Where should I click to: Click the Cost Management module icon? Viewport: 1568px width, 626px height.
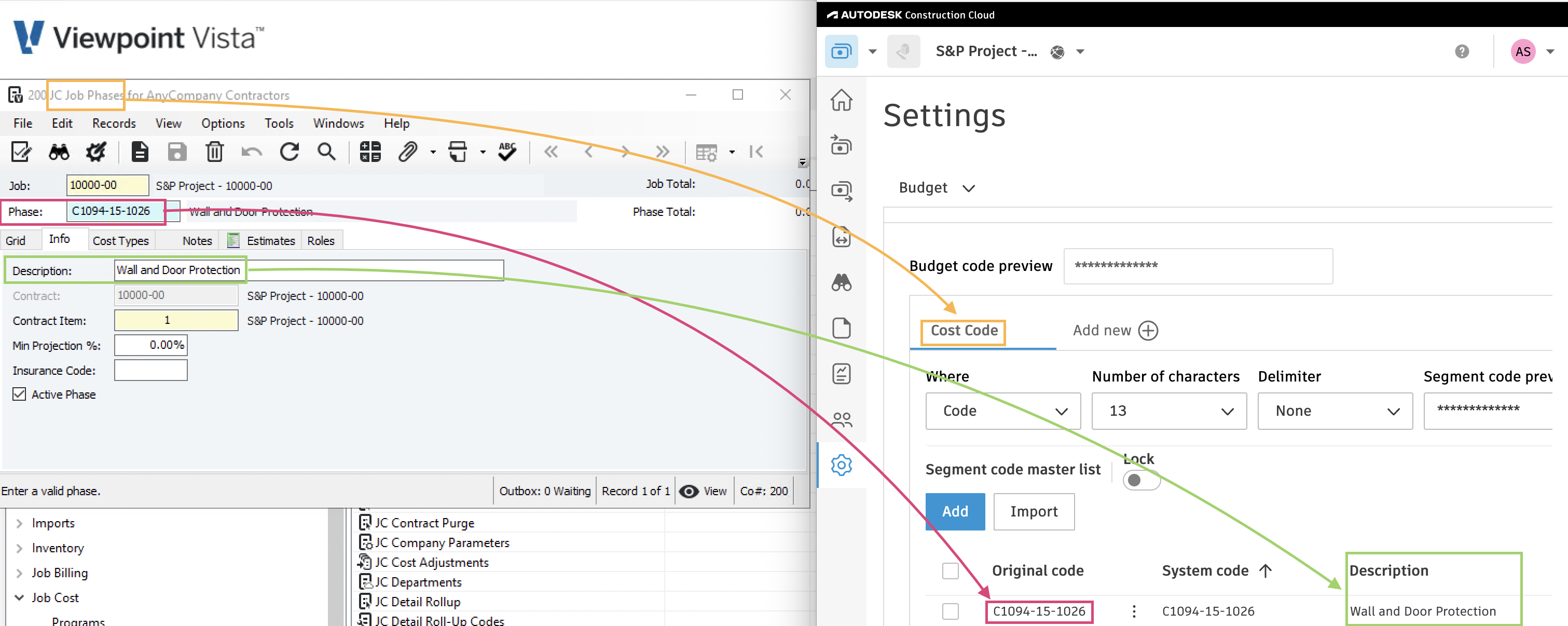tap(841, 51)
